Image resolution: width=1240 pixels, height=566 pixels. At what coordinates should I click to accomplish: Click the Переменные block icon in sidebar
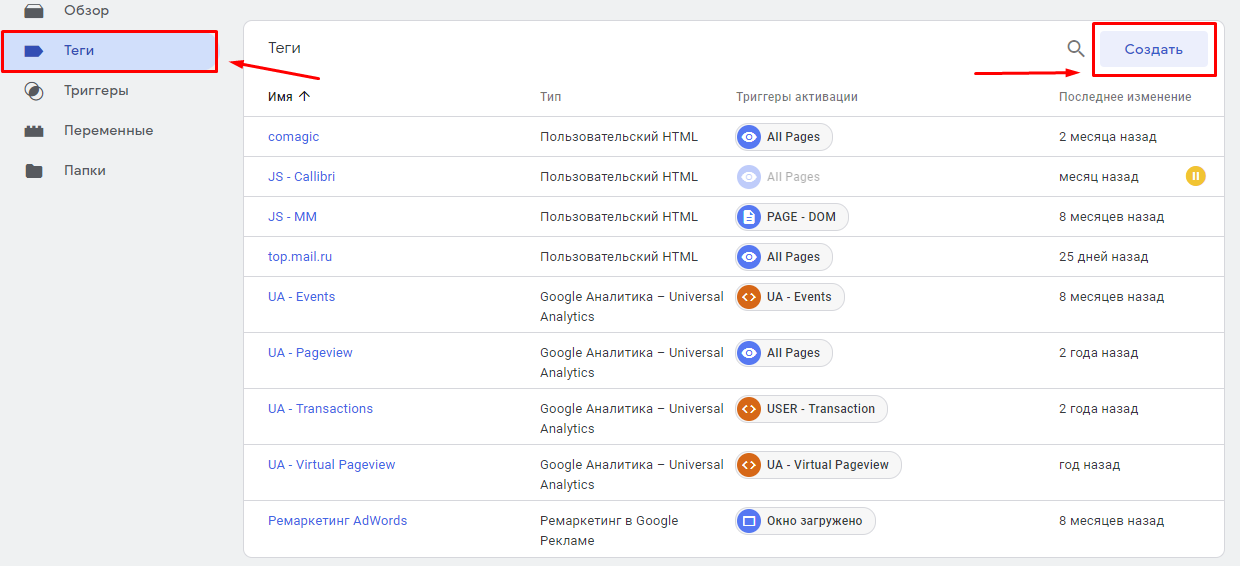(x=34, y=131)
